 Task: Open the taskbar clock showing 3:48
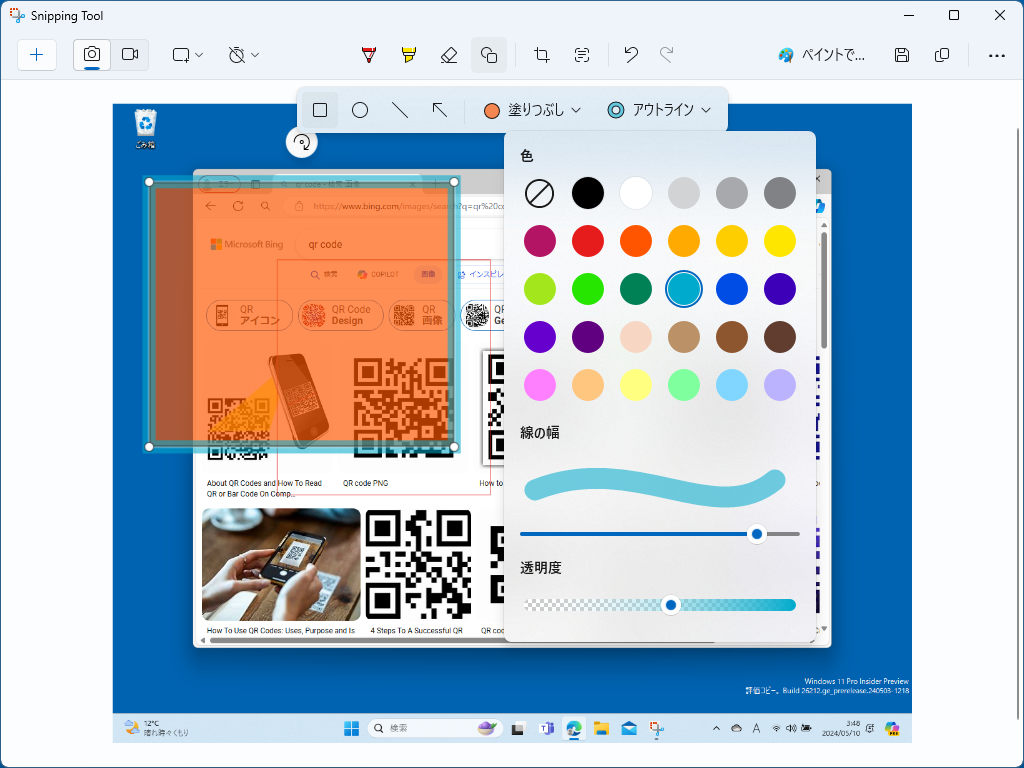pyautogui.click(x=842, y=728)
